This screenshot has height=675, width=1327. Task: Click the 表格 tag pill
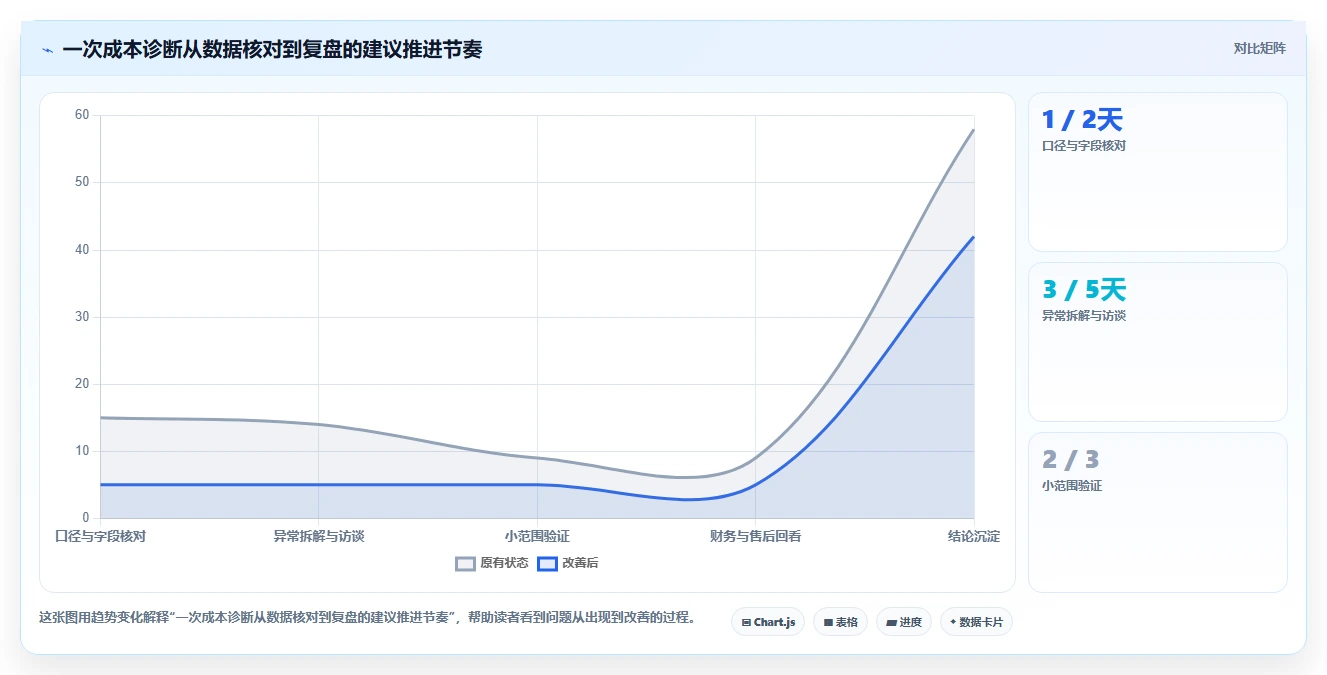(840, 622)
